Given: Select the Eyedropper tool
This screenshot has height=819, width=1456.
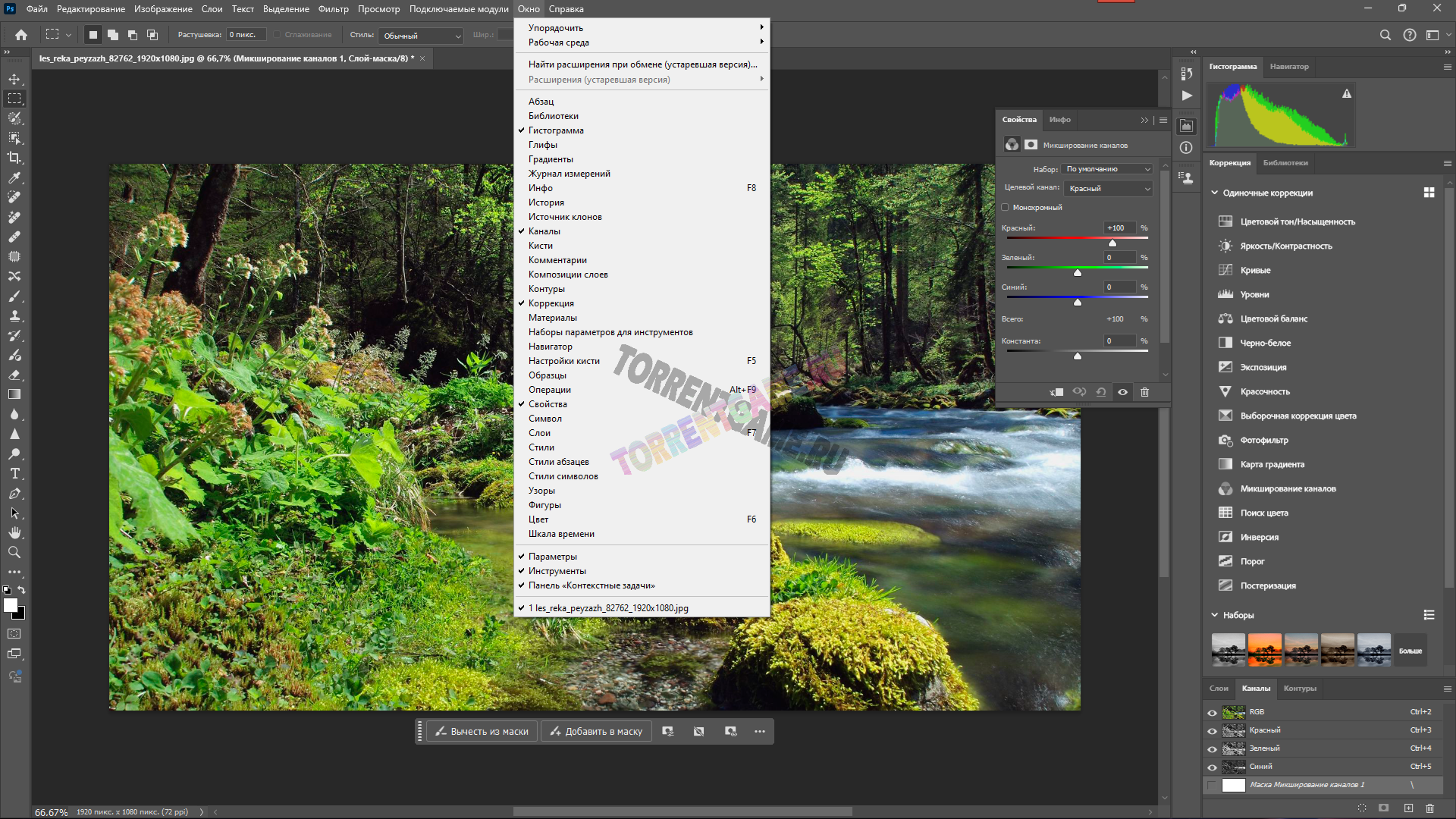Looking at the screenshot, I should pos(14,177).
